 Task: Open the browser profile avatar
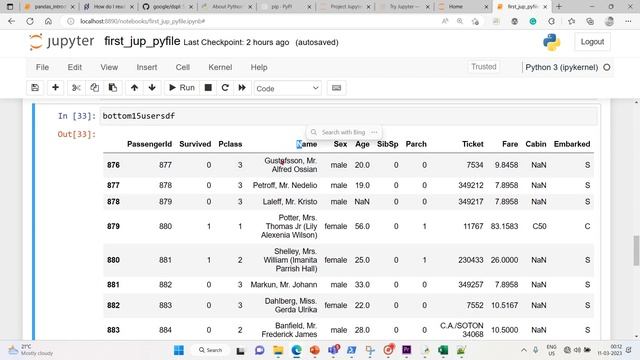tap(609, 21)
